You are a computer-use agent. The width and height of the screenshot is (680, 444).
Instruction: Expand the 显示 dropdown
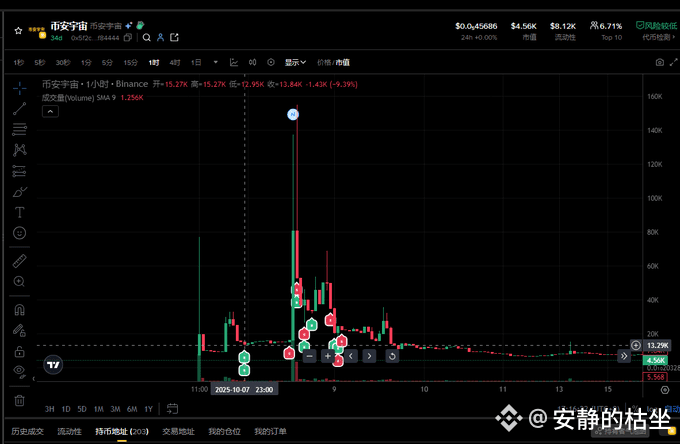point(295,62)
